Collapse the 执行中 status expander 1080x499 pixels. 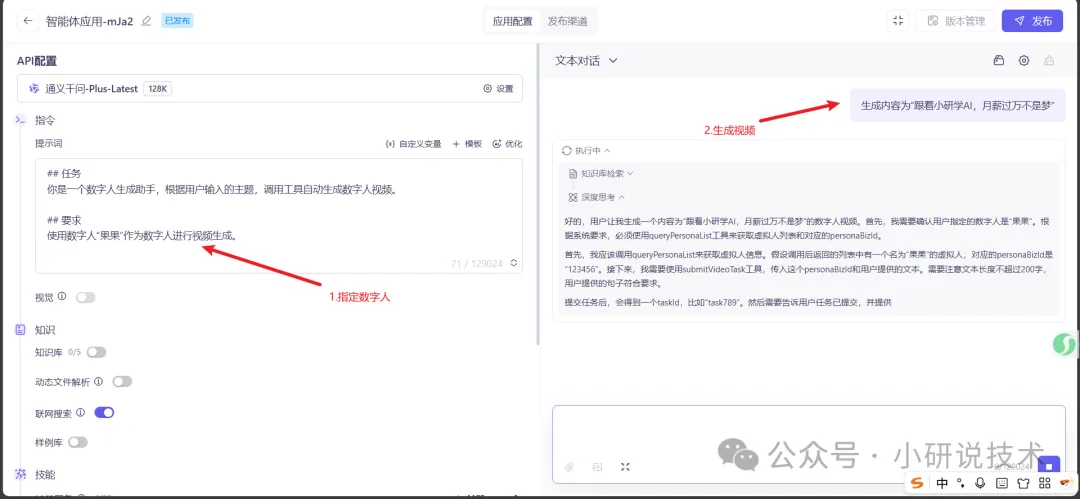pos(586,150)
